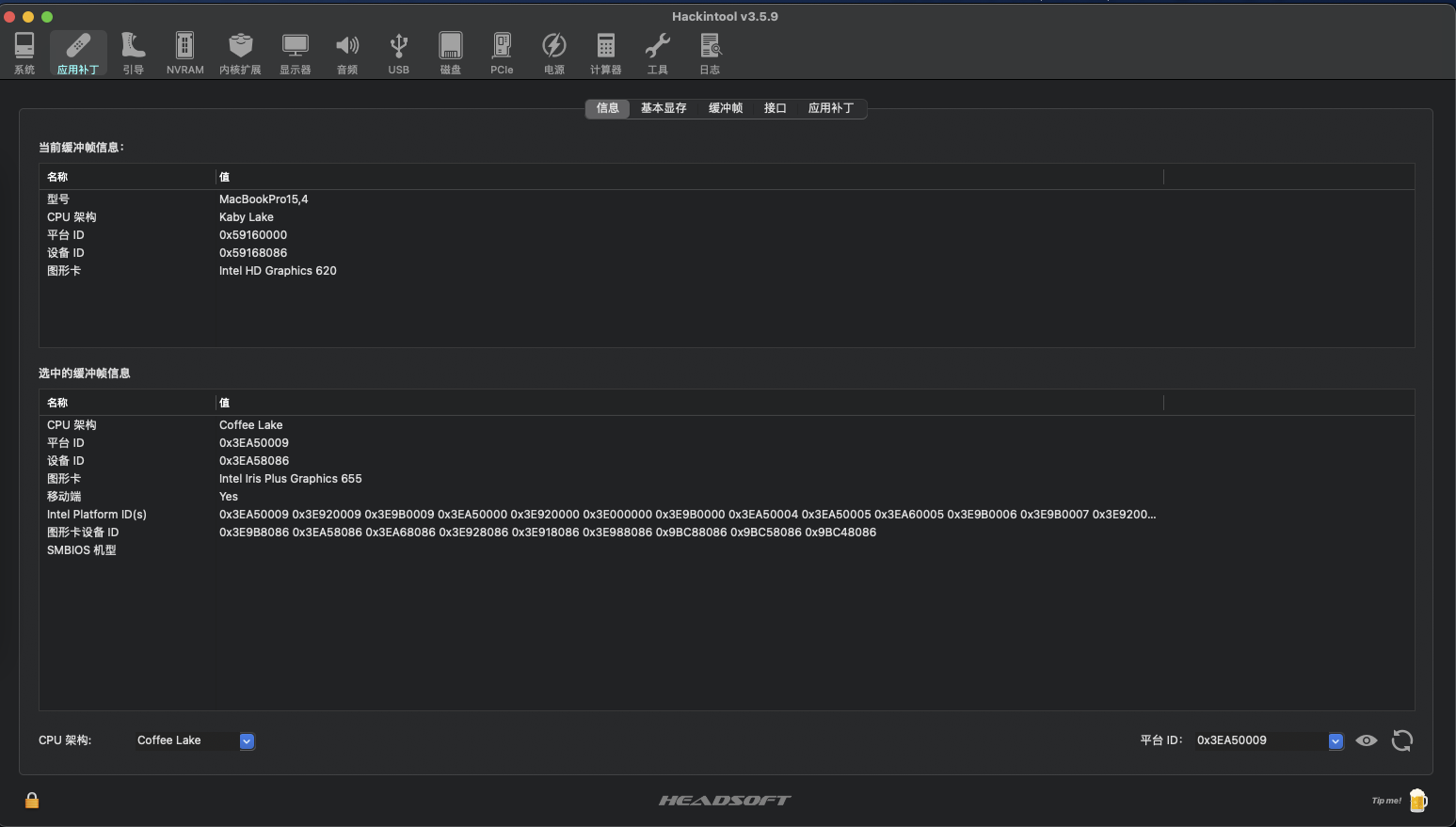The width and height of the screenshot is (1456, 827).
Task: Open the 工具 tools toolbar icon
Action: 658,54
